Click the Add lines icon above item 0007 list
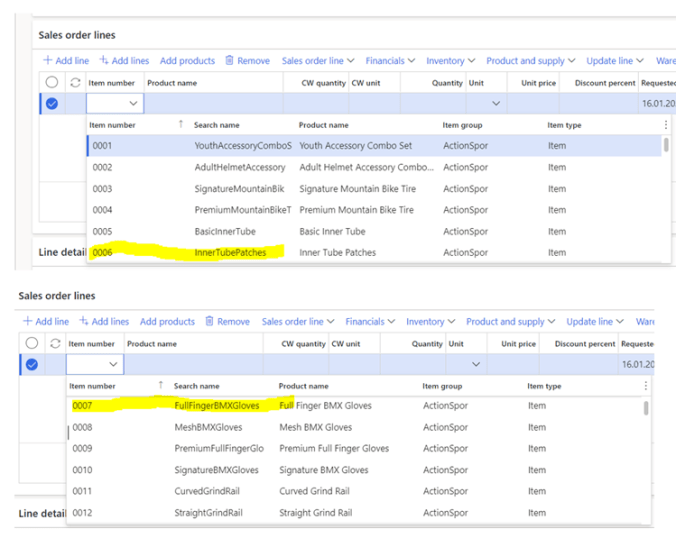Screen dimensions: 676x538 pos(84,322)
